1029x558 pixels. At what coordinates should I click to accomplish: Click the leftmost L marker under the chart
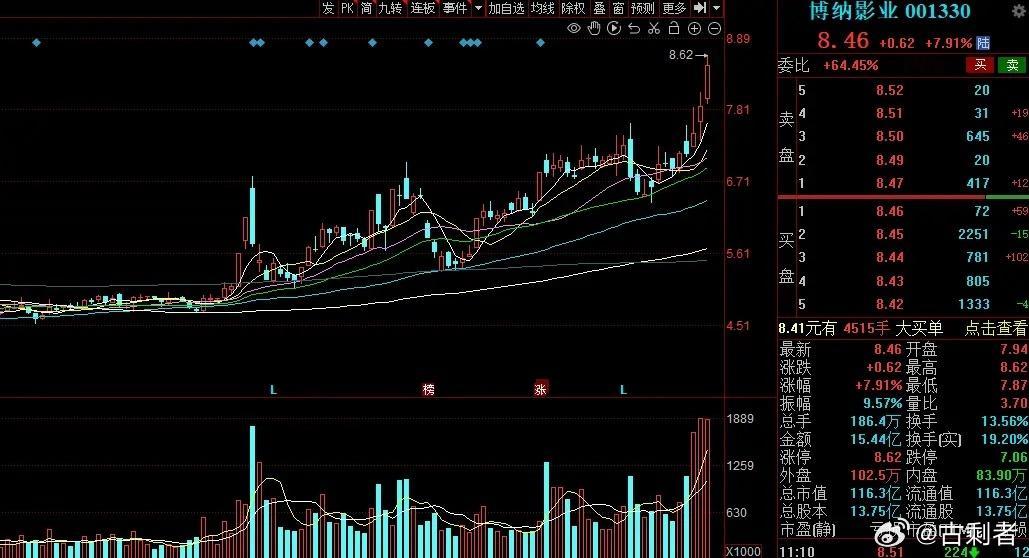pyautogui.click(x=274, y=390)
